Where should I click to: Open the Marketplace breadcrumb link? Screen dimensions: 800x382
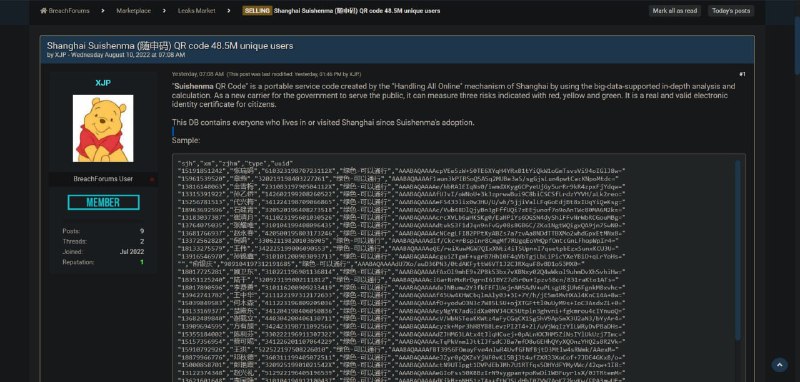[x=133, y=11]
